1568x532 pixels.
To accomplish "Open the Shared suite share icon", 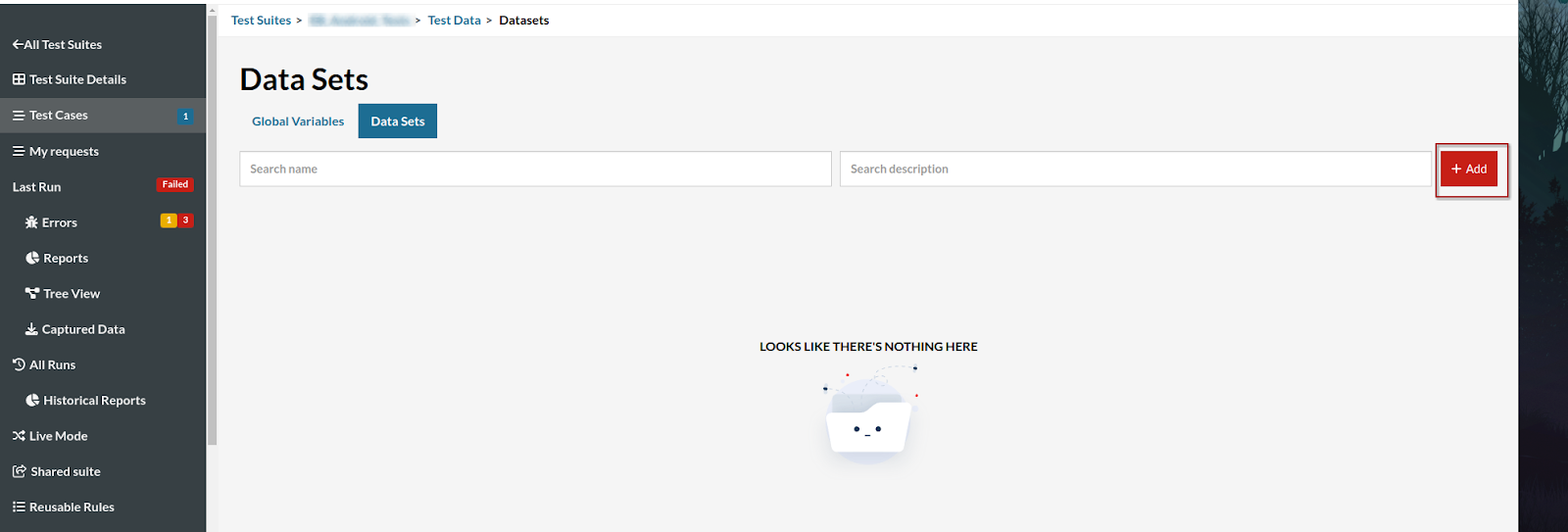I will tap(19, 471).
